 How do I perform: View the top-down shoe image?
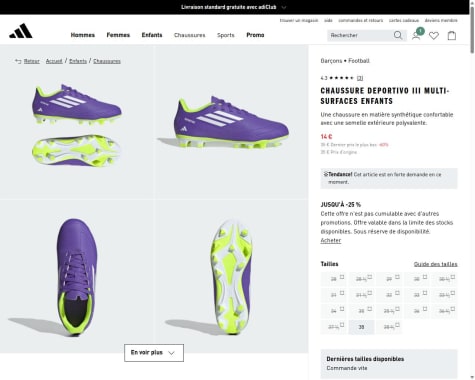coord(77,276)
